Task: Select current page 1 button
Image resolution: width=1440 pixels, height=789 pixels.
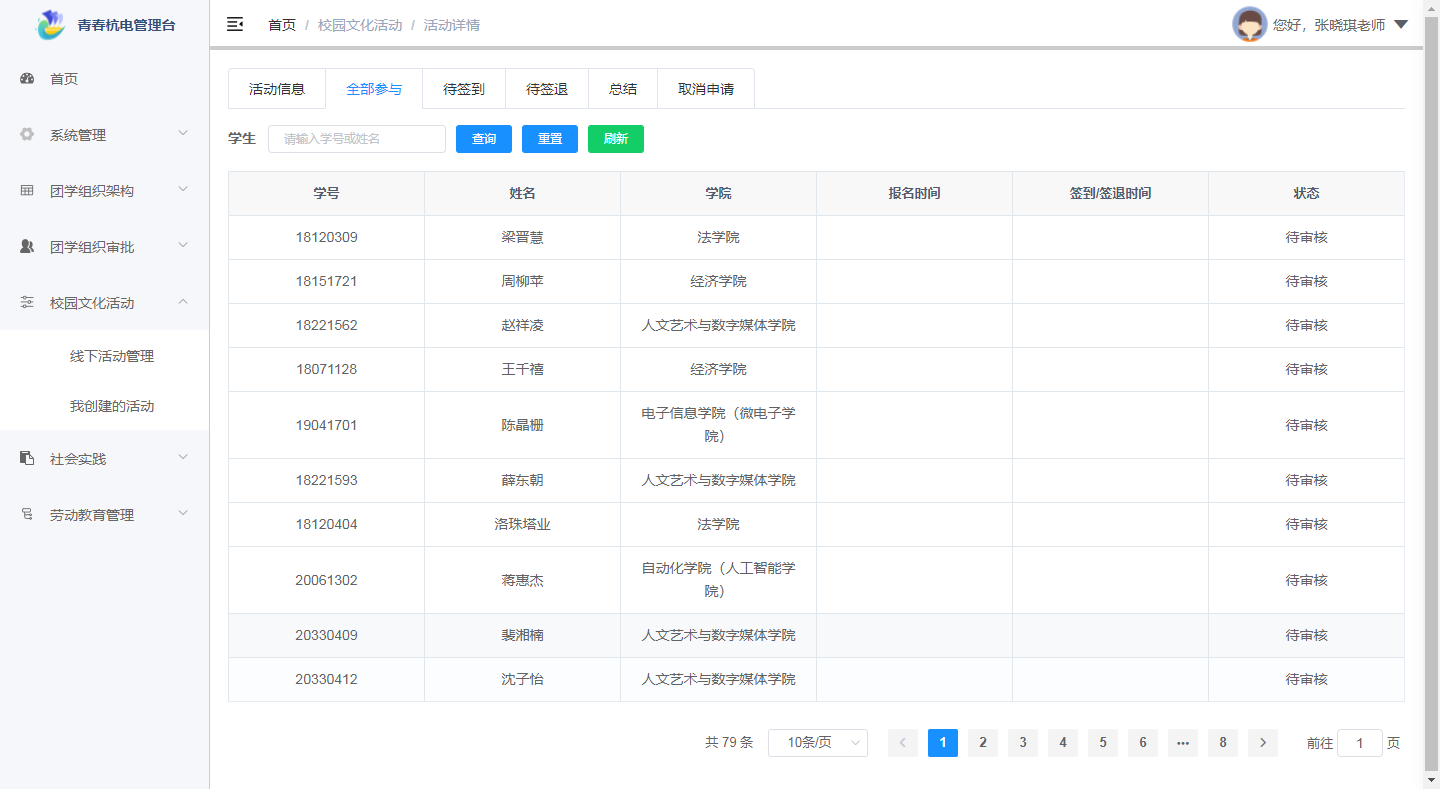Action: click(943, 742)
